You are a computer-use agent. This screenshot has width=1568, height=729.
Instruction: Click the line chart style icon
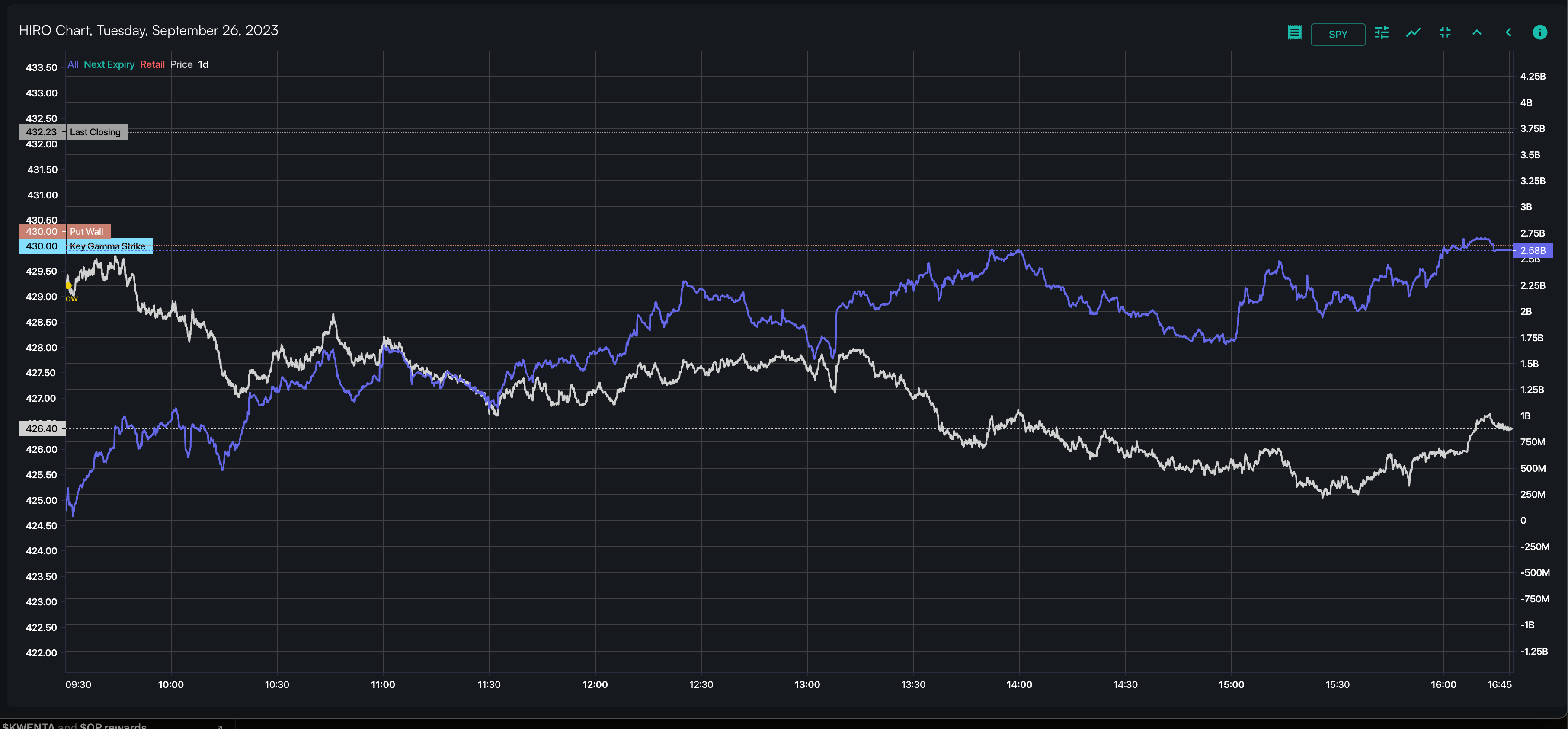click(1413, 33)
